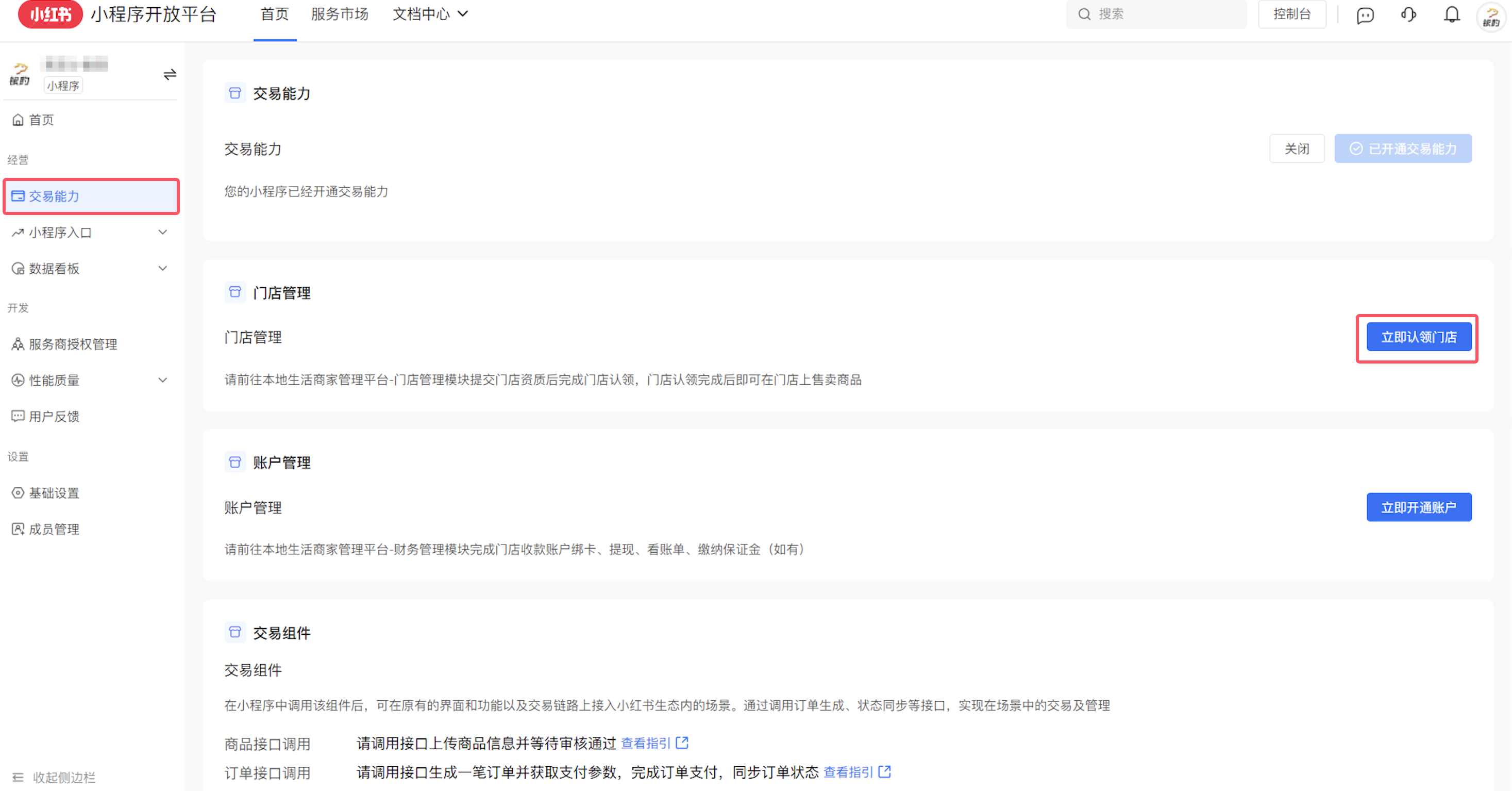
Task: Switch to the 服务市场 tab
Action: [x=340, y=13]
